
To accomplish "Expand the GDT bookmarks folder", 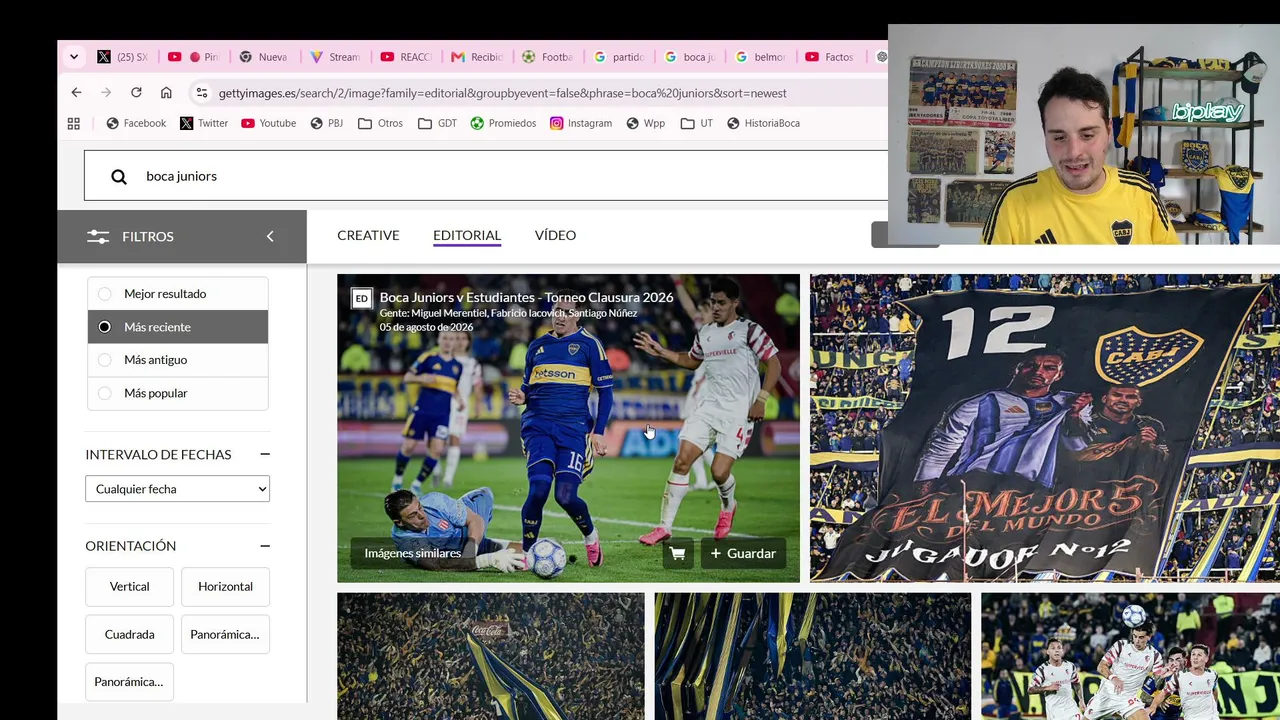I will (437, 123).
